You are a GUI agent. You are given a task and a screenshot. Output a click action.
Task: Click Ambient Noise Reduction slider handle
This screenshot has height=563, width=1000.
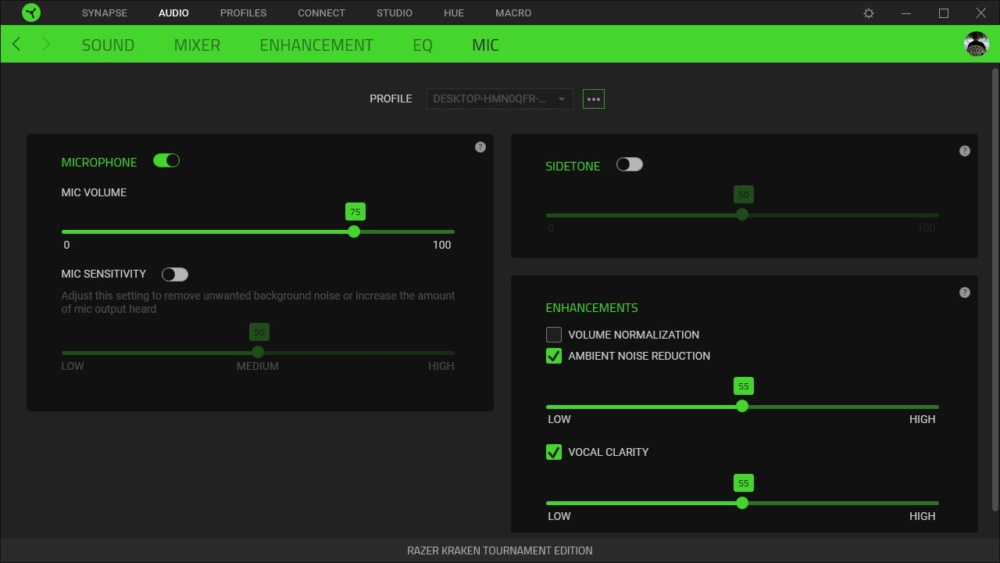pyautogui.click(x=742, y=406)
